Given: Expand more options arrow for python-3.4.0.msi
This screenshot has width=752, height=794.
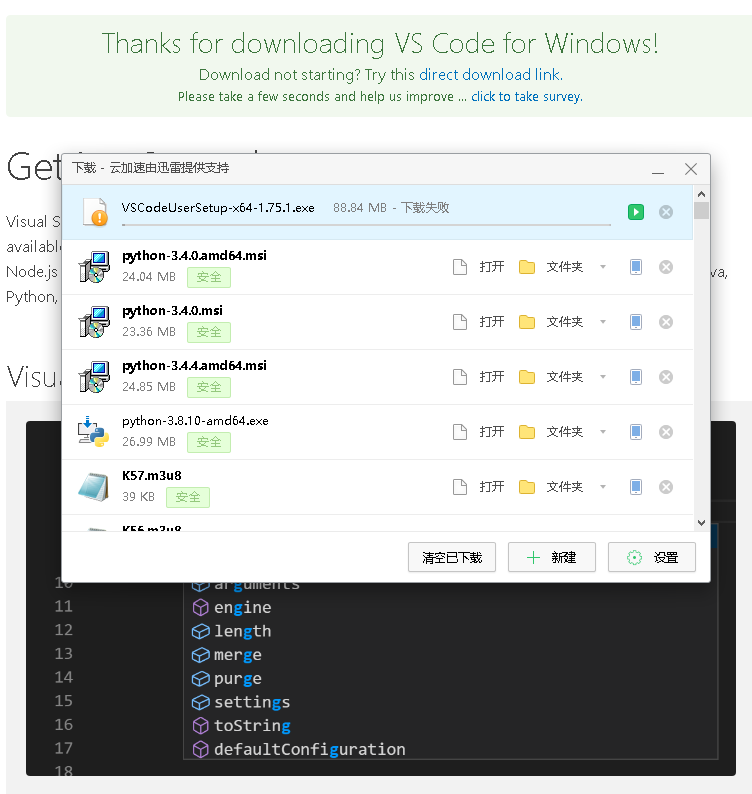Looking at the screenshot, I should pos(603,322).
